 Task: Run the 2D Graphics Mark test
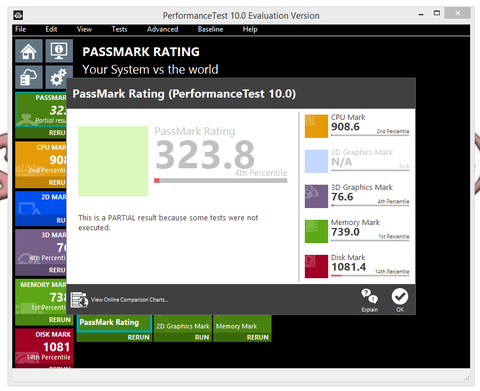[202, 337]
